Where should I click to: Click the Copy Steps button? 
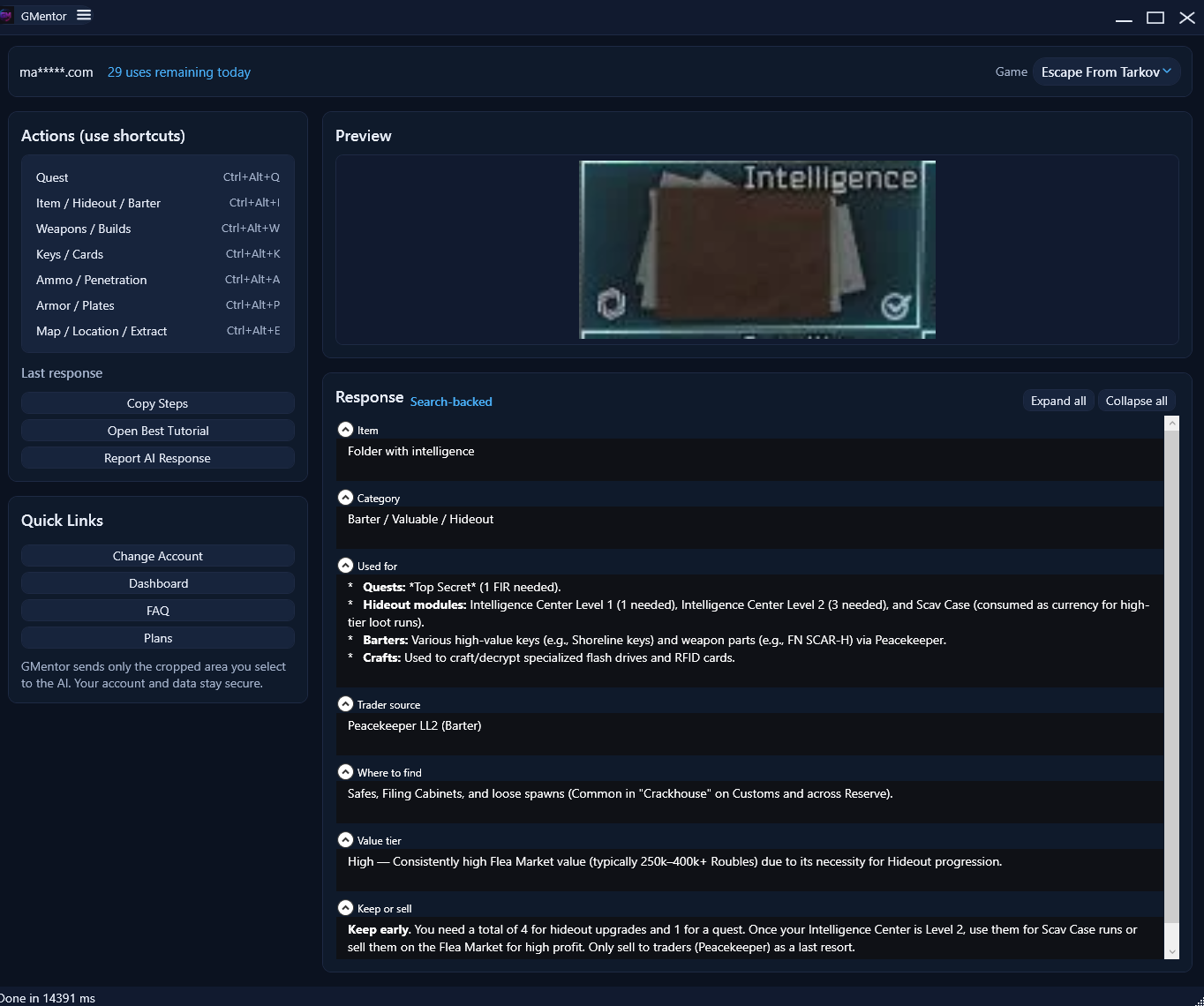[x=157, y=402]
